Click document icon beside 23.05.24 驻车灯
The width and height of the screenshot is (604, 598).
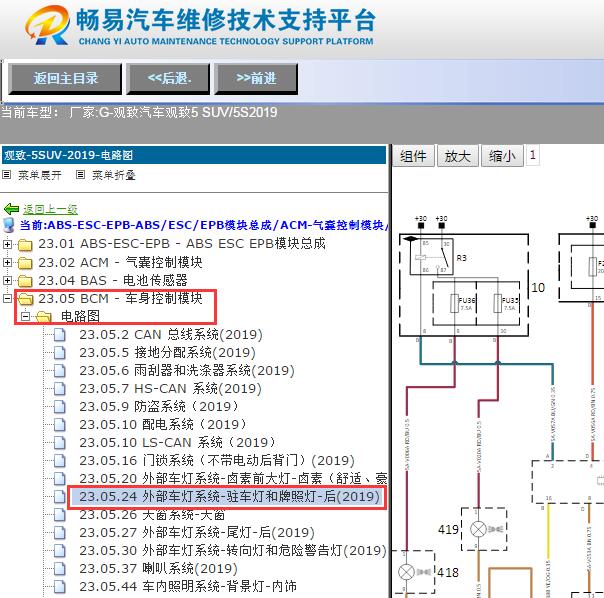coord(60,497)
